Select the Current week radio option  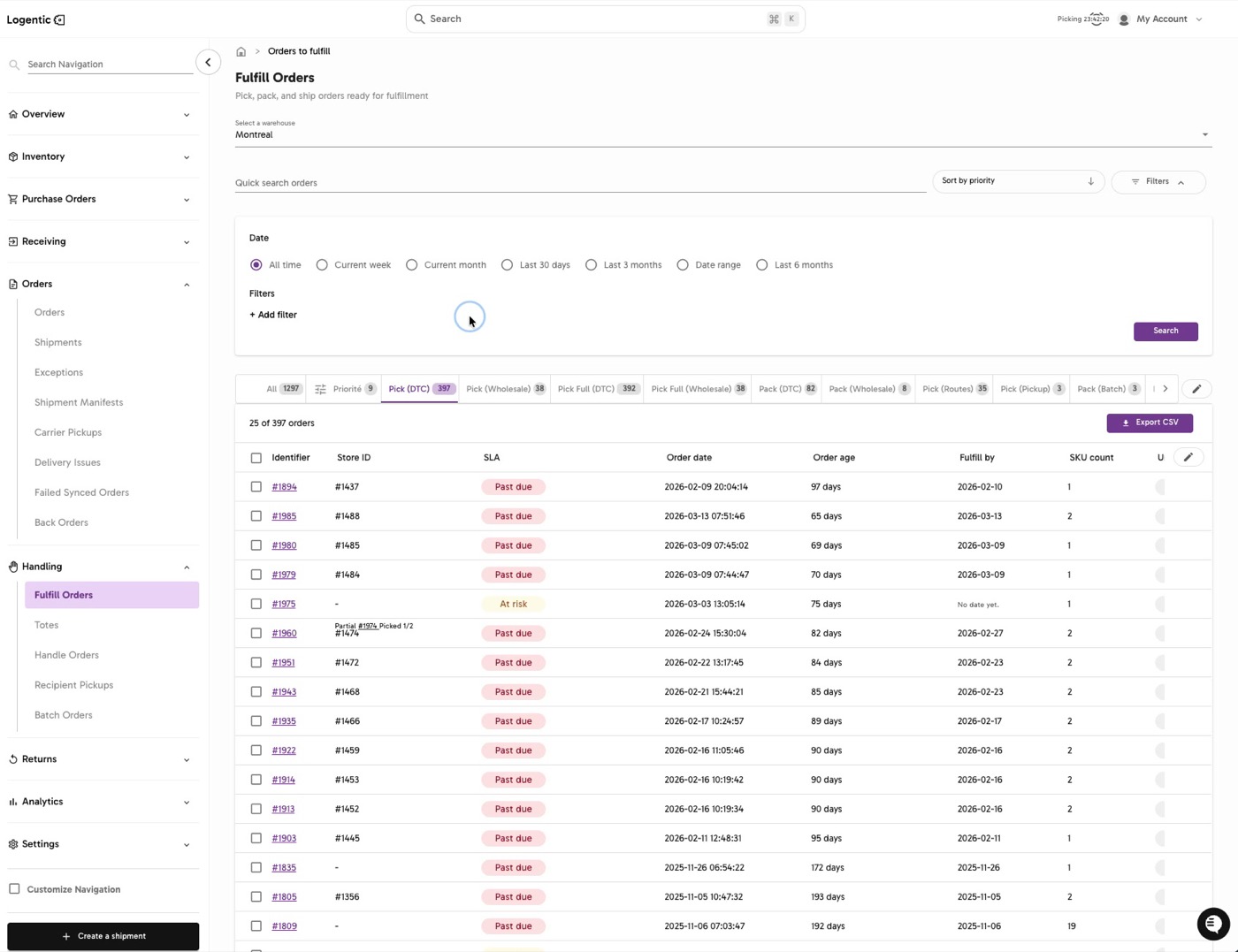coord(322,265)
